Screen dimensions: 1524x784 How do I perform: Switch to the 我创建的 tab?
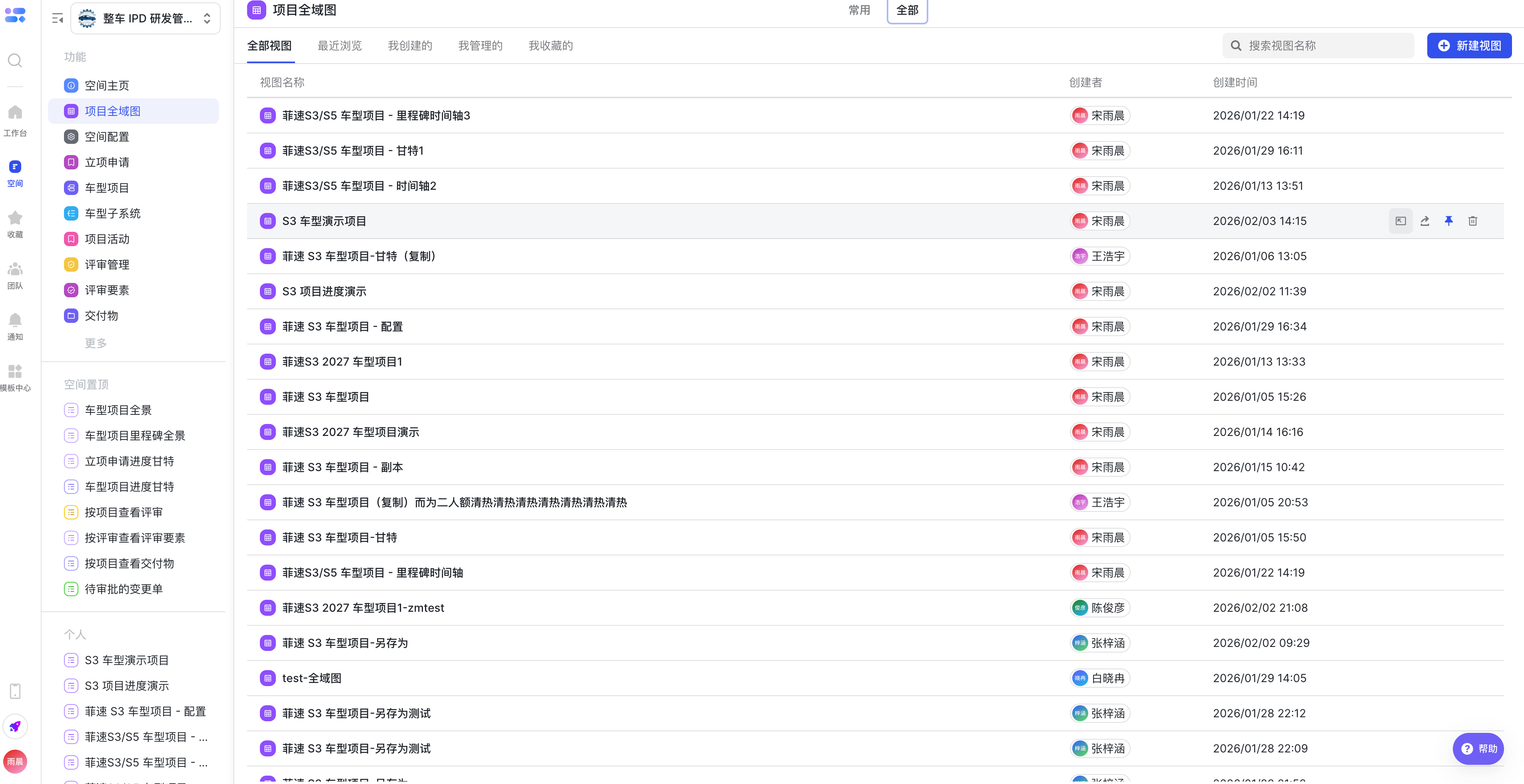410,46
